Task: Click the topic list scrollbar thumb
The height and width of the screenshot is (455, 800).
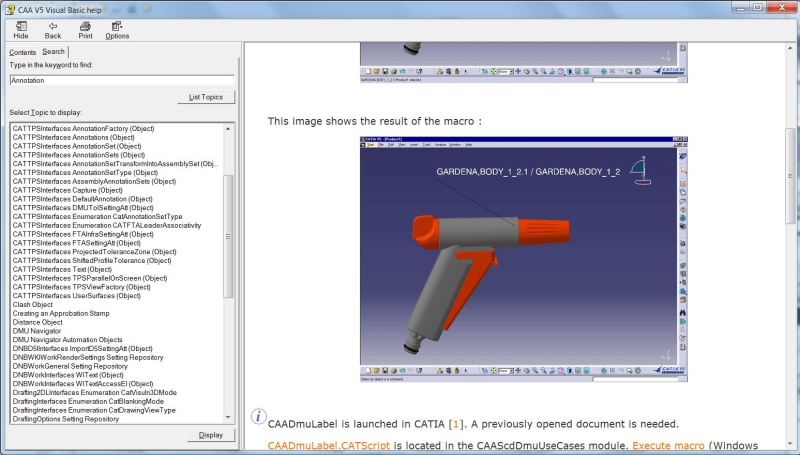Action: [228, 237]
